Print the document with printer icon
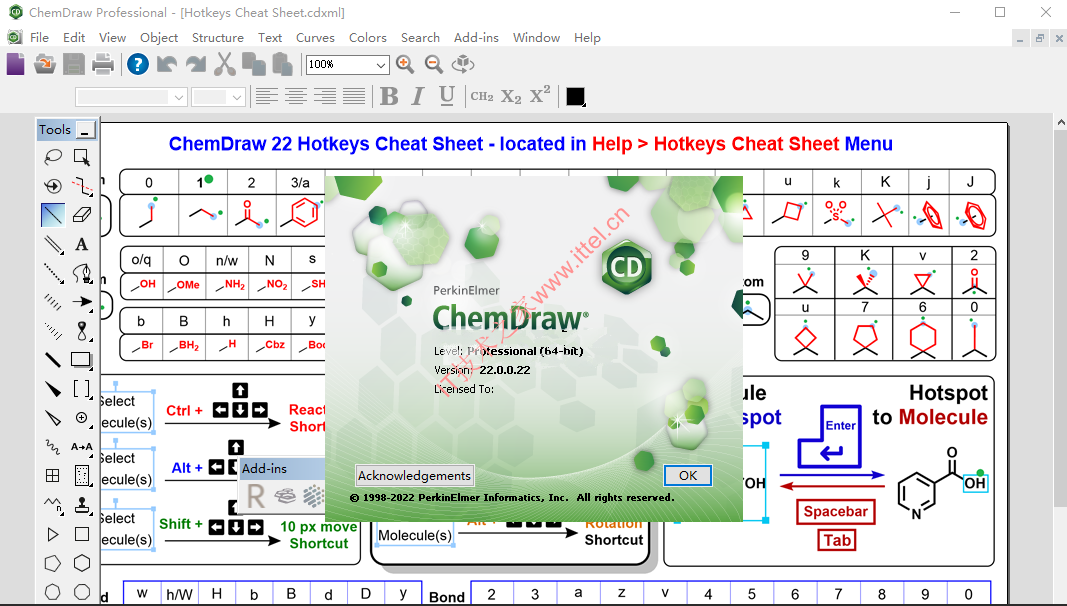The image size is (1067, 606). point(103,64)
